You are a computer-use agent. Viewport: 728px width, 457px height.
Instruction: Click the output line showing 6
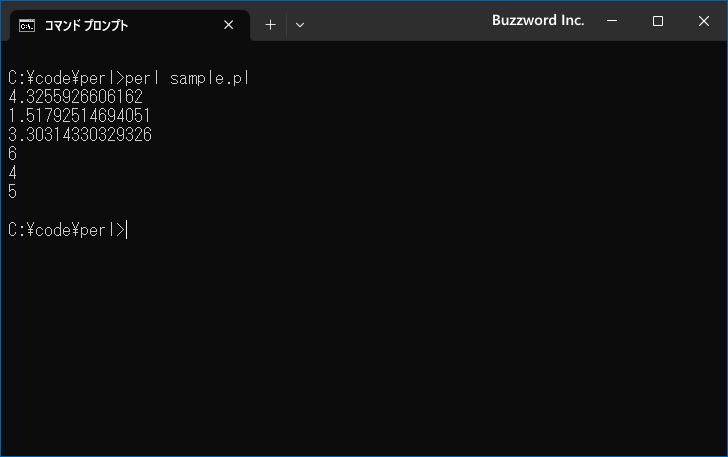tap(12, 154)
